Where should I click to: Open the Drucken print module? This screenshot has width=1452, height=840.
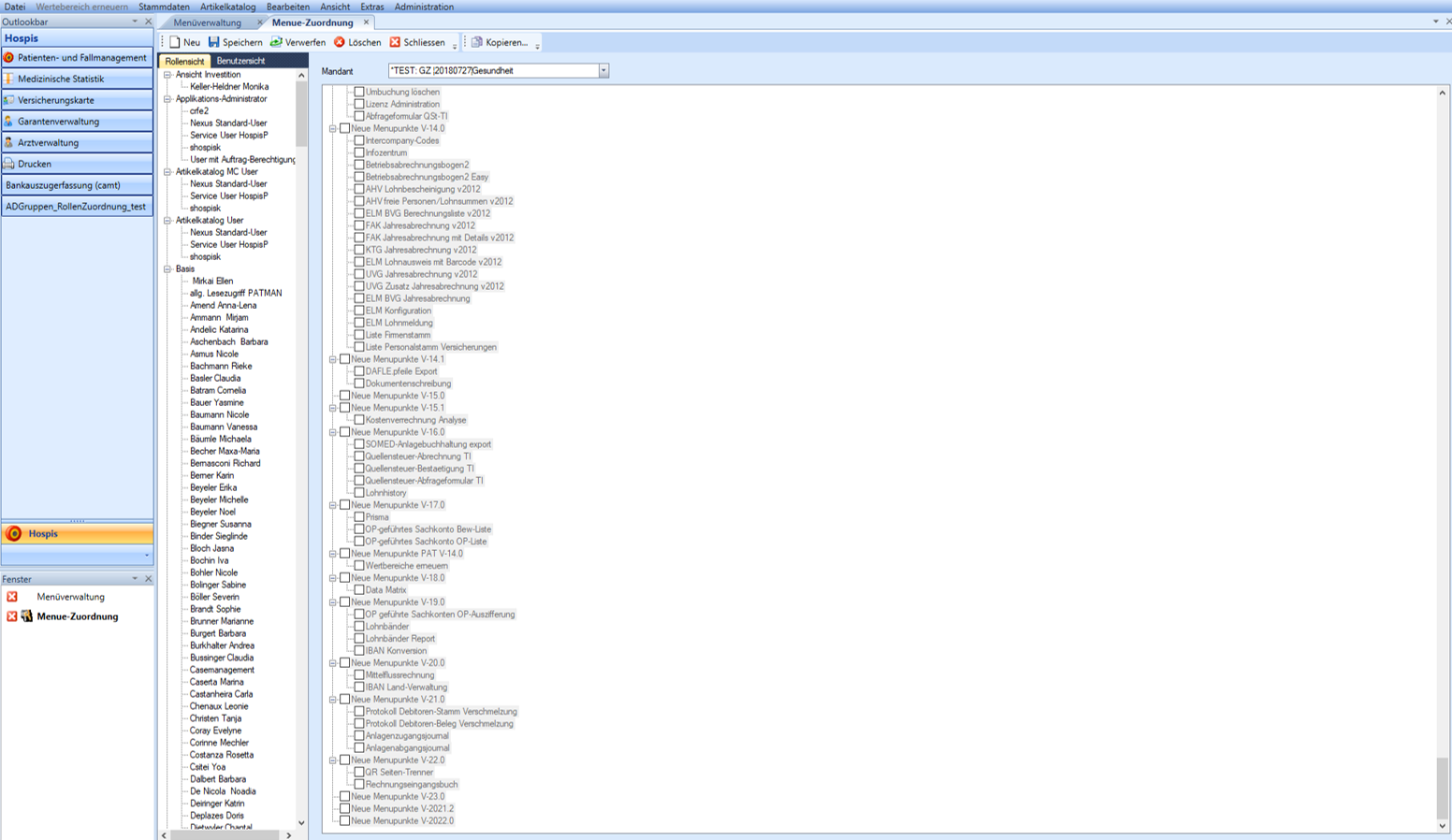tap(77, 164)
